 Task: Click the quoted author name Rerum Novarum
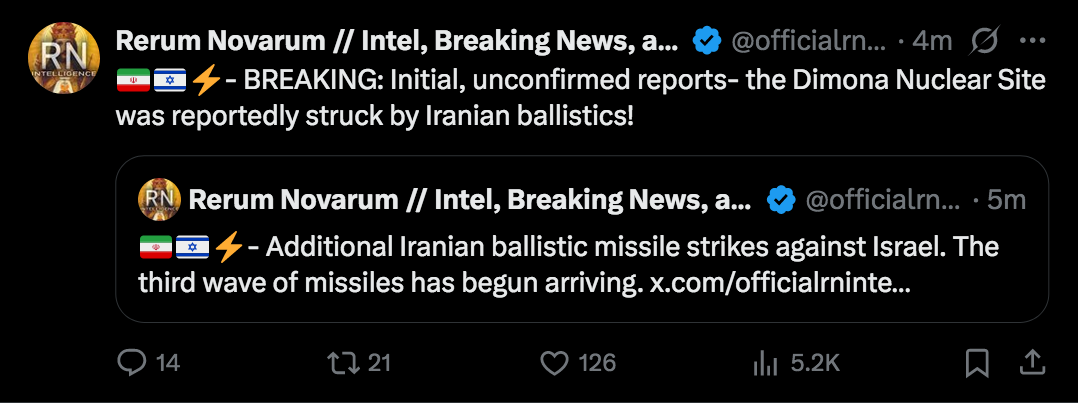point(470,200)
